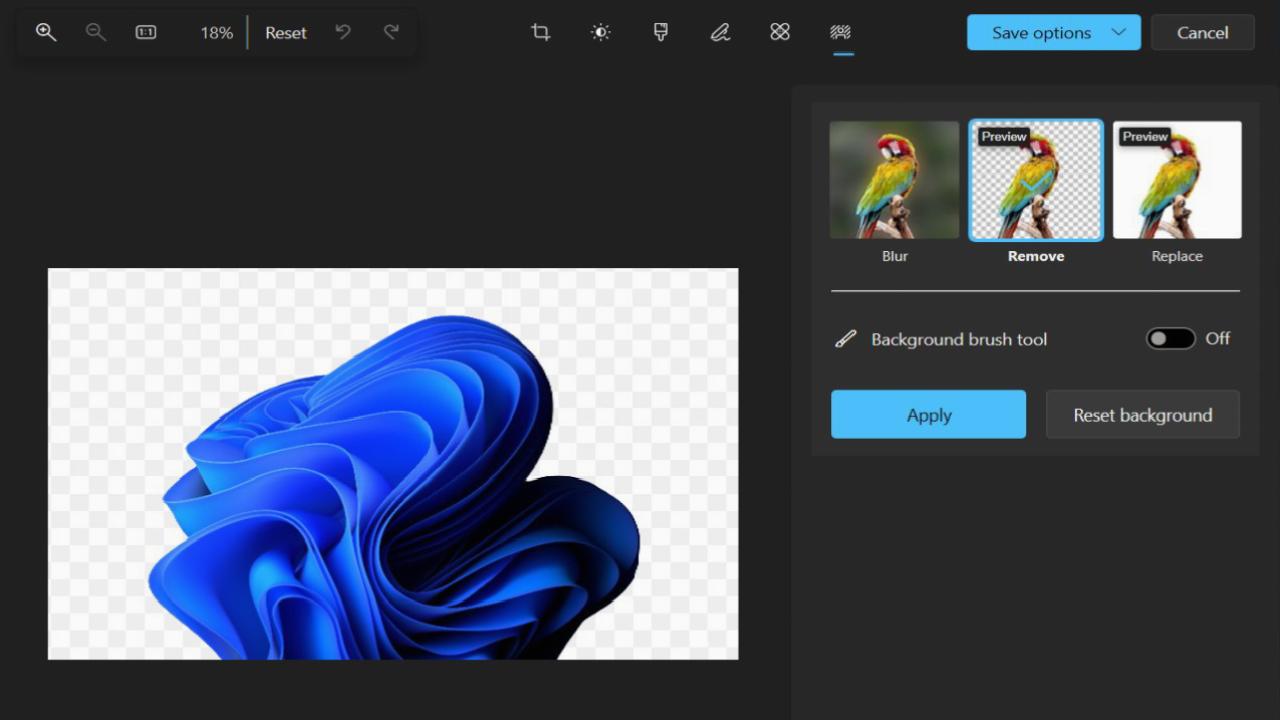Image resolution: width=1280 pixels, height=720 pixels.
Task: Select the Background tool icon
Action: coord(841,32)
